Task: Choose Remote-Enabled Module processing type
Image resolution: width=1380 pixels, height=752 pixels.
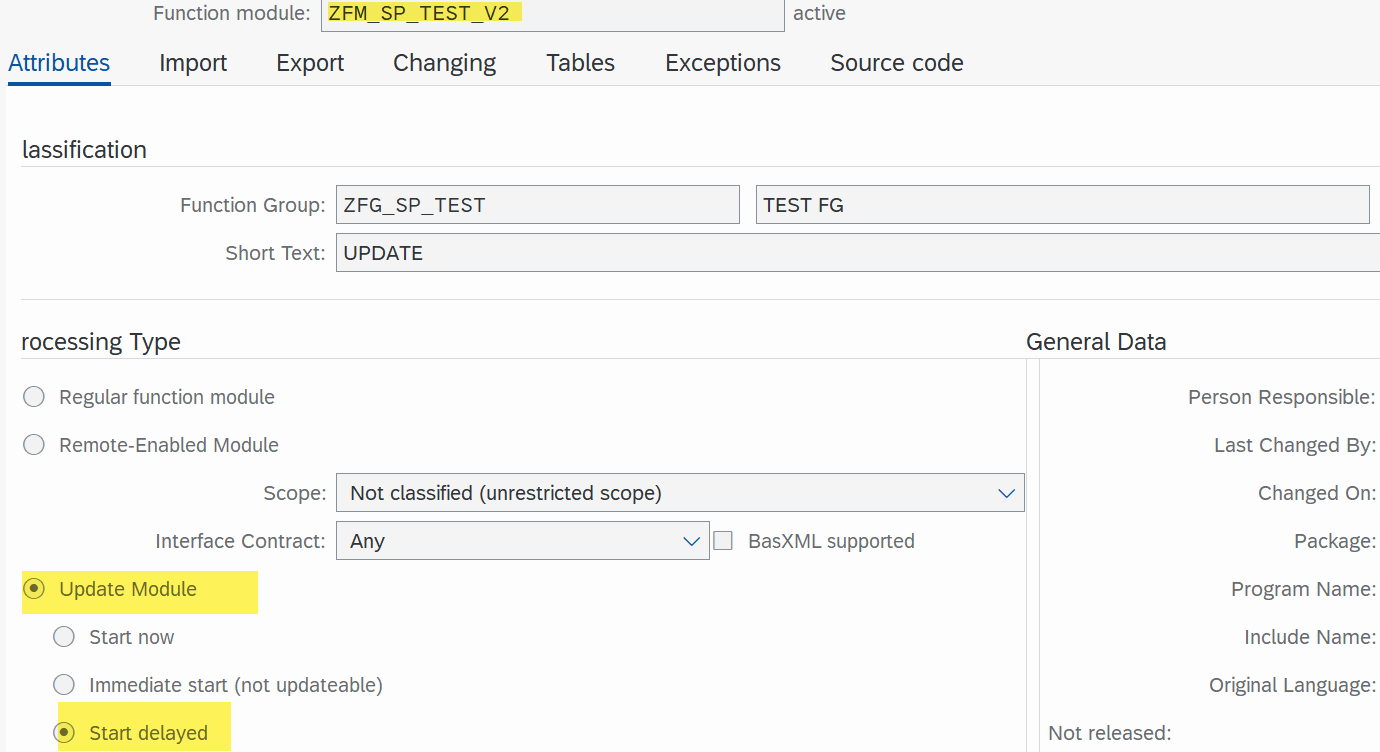Action: click(33, 444)
